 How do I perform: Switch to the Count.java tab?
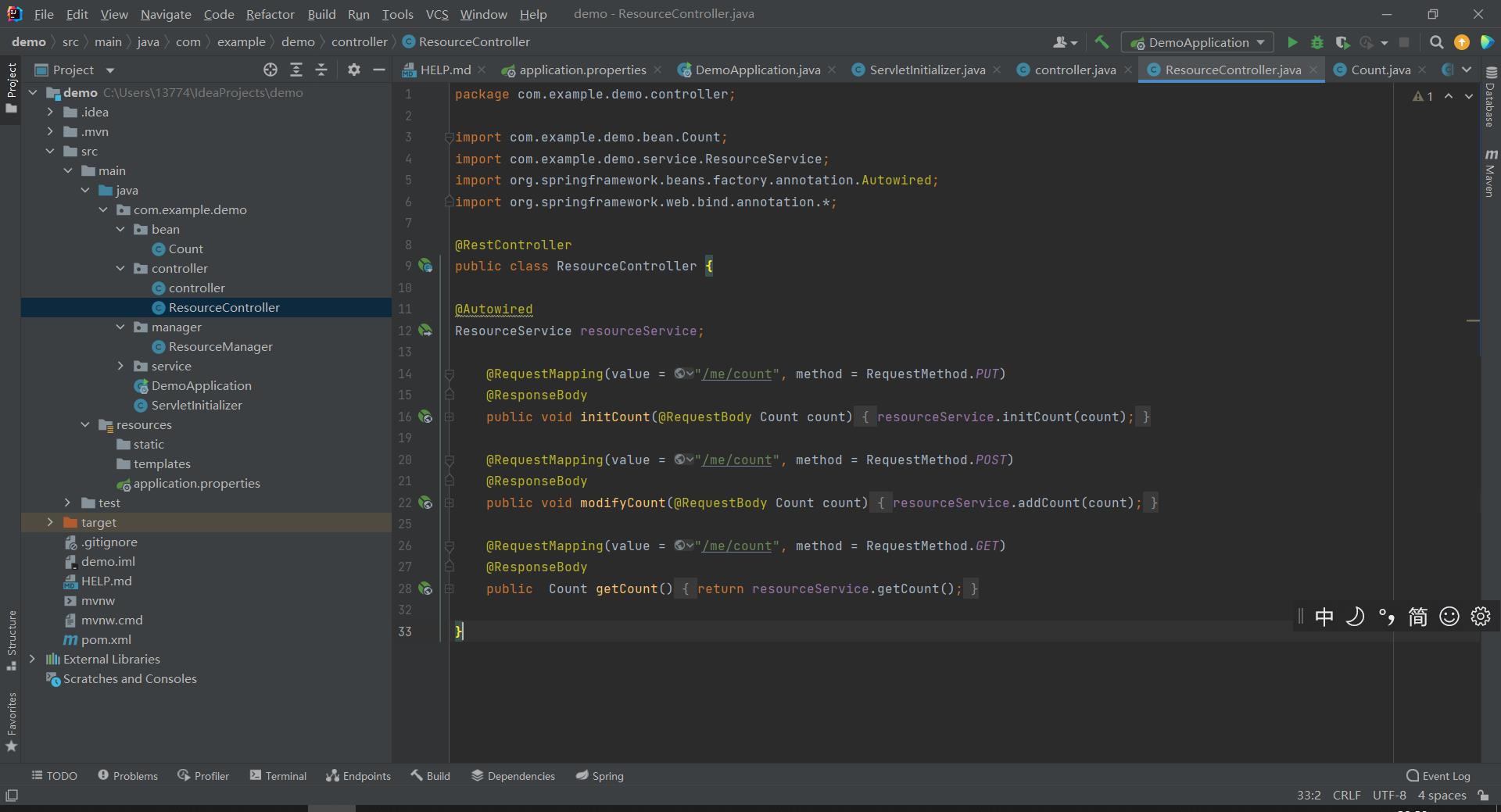tap(1380, 70)
